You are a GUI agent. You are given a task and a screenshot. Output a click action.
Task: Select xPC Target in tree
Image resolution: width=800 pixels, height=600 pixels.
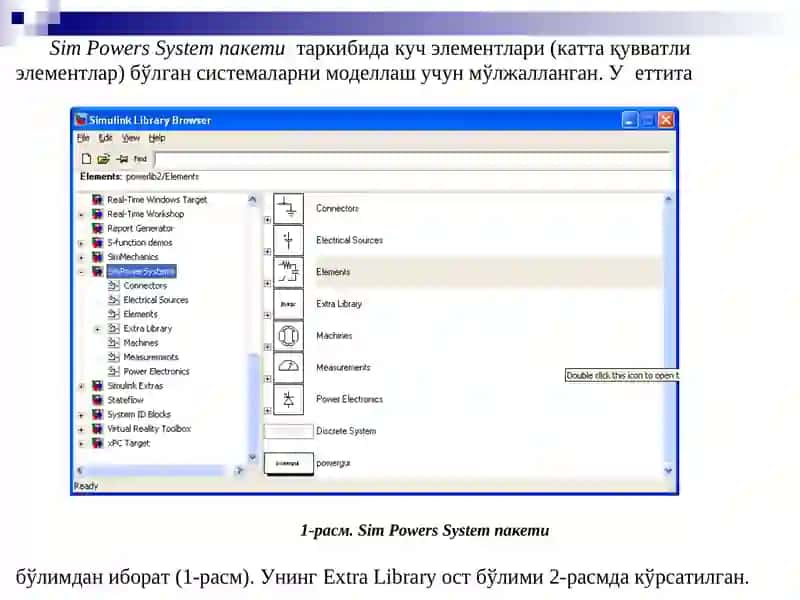tap(128, 443)
